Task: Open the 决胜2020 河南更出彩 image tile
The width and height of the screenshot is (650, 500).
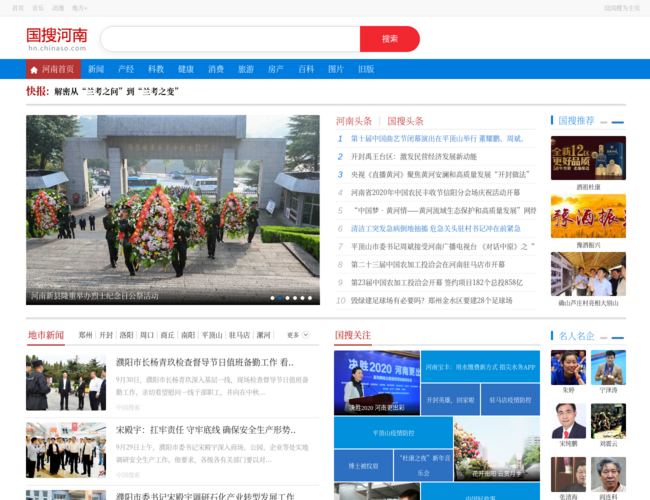Action: click(x=377, y=383)
